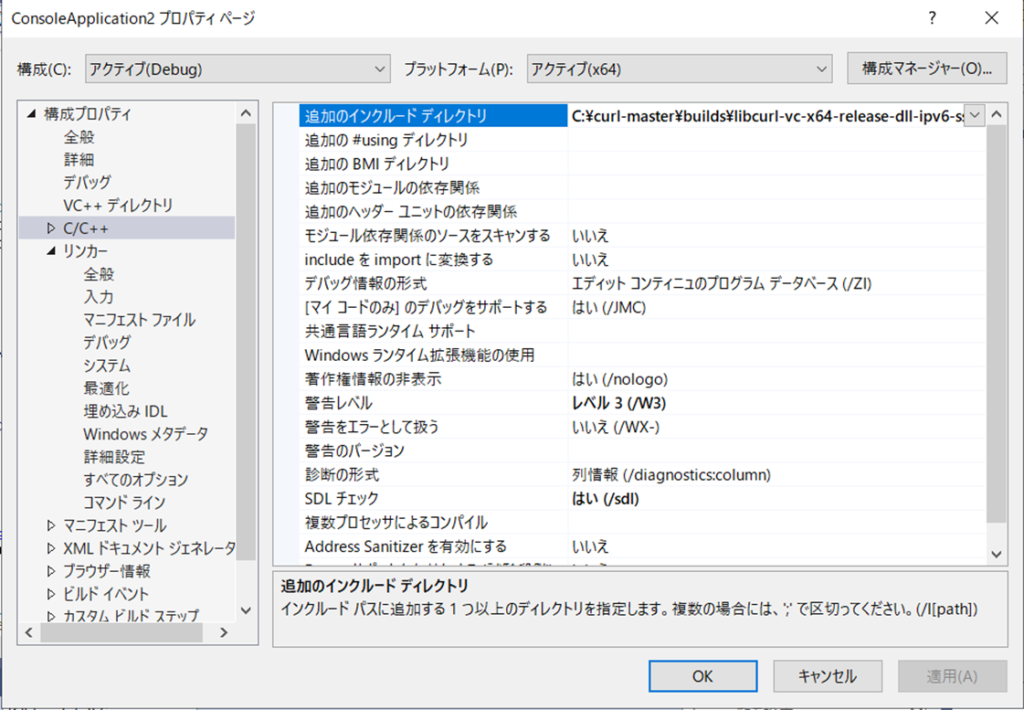This screenshot has width=1024, height=710.
Task: Expand the C/C++ tree node
Action: pos(52,228)
